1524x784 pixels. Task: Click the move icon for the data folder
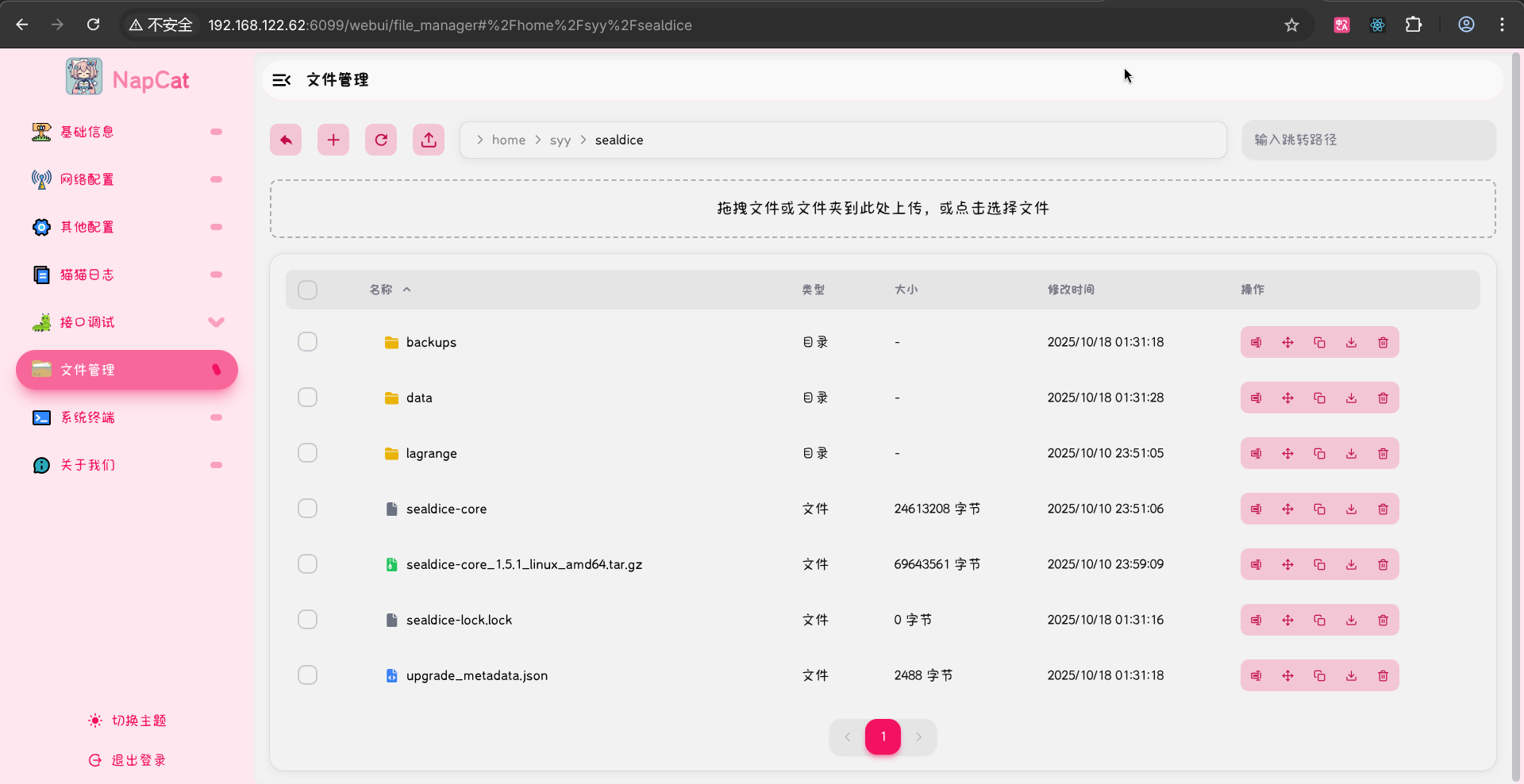[1287, 398]
